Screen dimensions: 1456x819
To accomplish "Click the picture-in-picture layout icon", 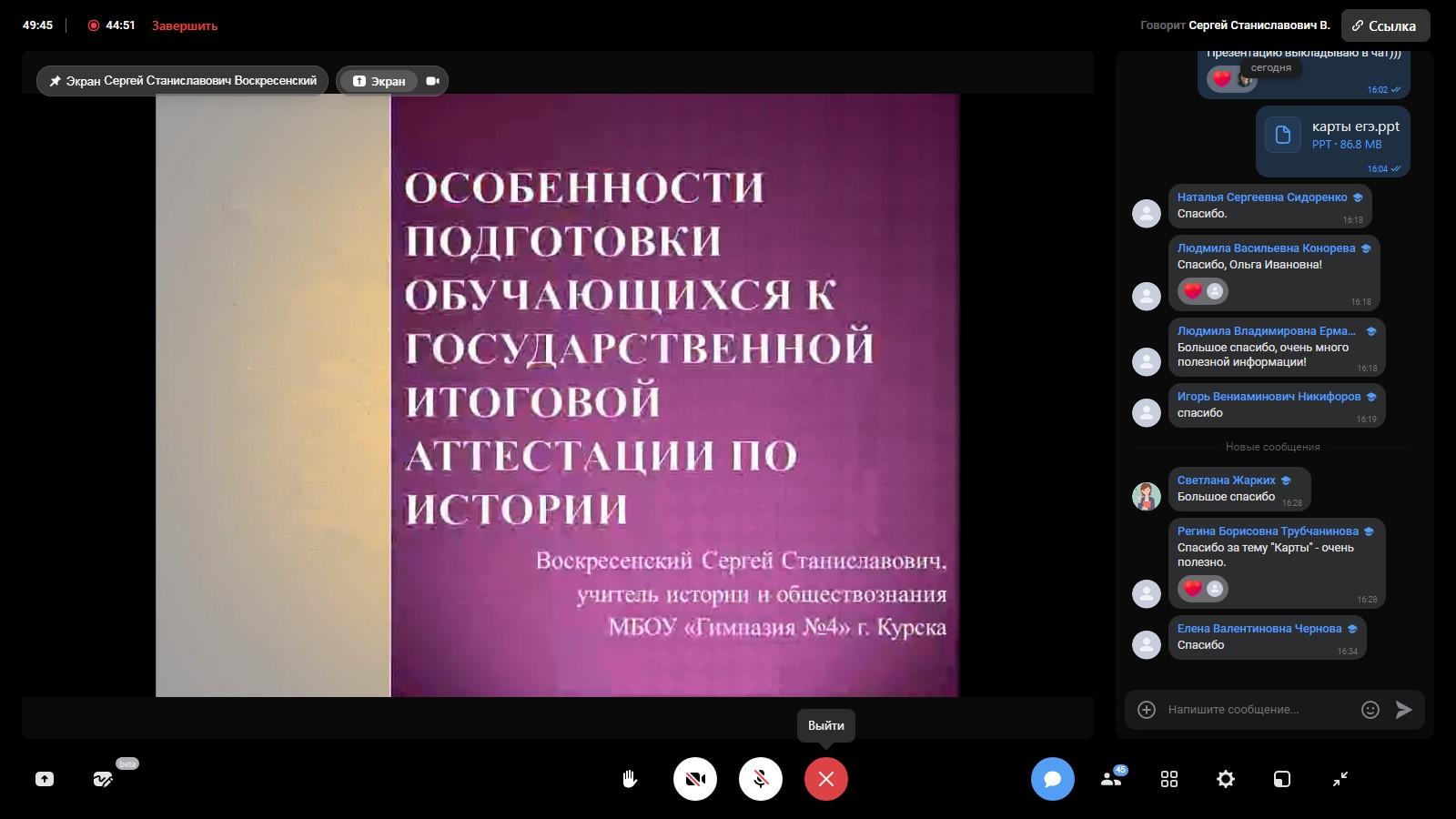I will pos(1282,779).
